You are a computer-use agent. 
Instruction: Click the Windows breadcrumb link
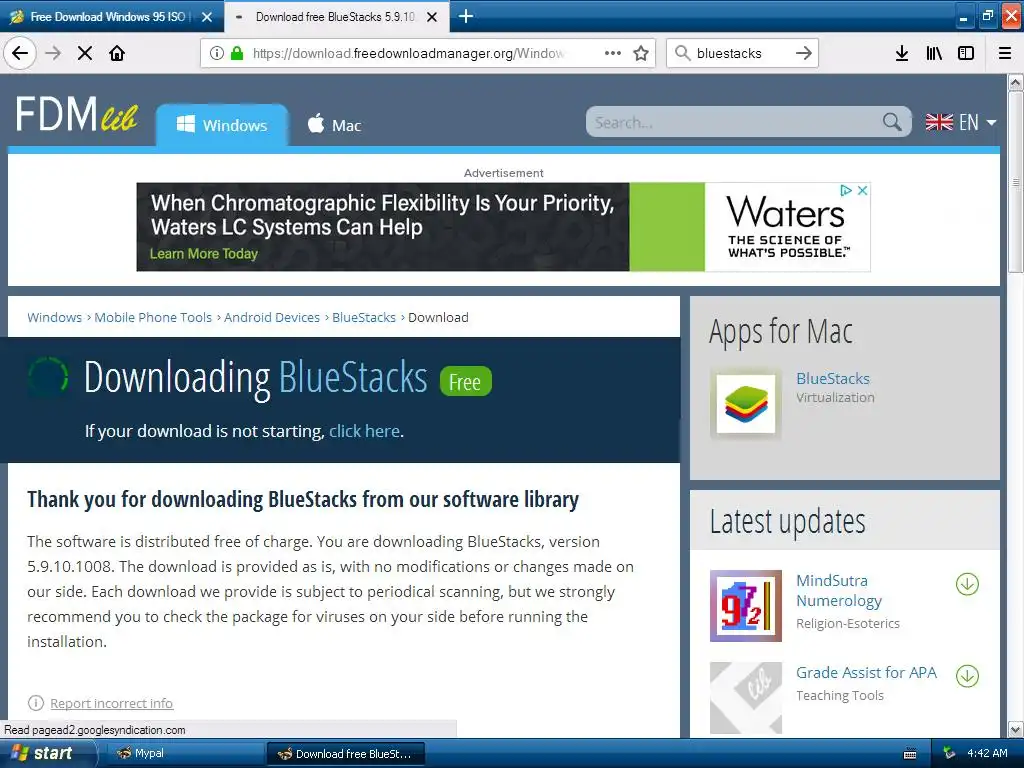(x=54, y=317)
